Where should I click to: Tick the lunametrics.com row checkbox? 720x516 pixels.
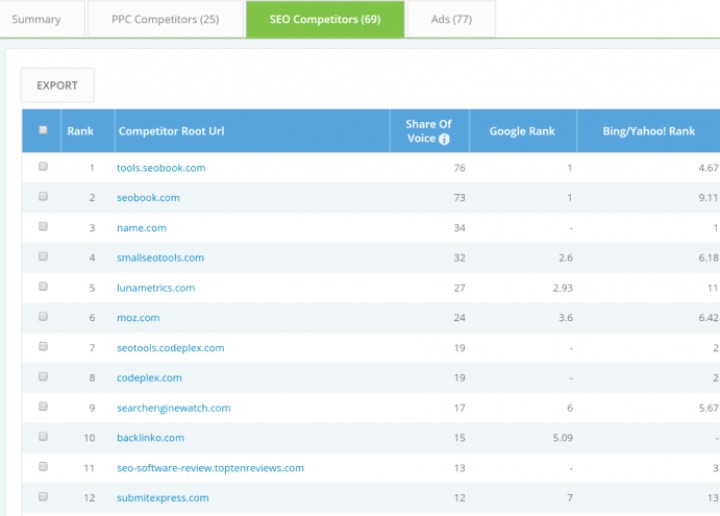43,286
